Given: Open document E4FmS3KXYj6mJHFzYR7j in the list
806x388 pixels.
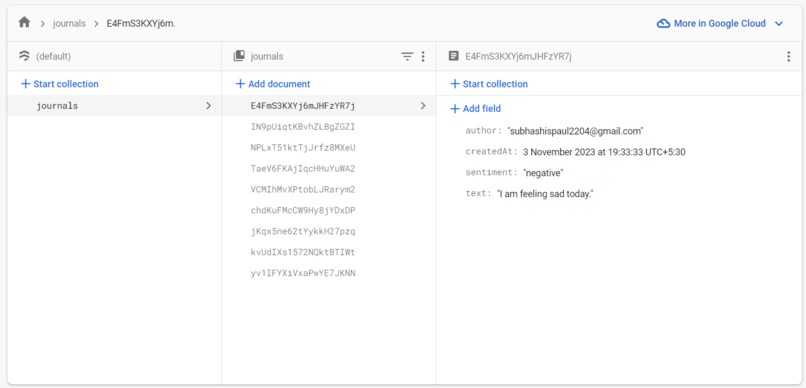Looking at the screenshot, I should pos(303,106).
